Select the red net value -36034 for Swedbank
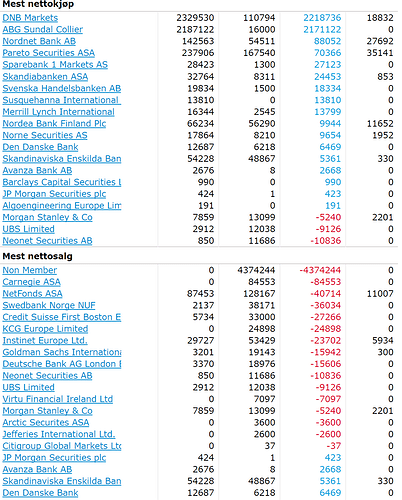The image size is (402, 500). 326,305
